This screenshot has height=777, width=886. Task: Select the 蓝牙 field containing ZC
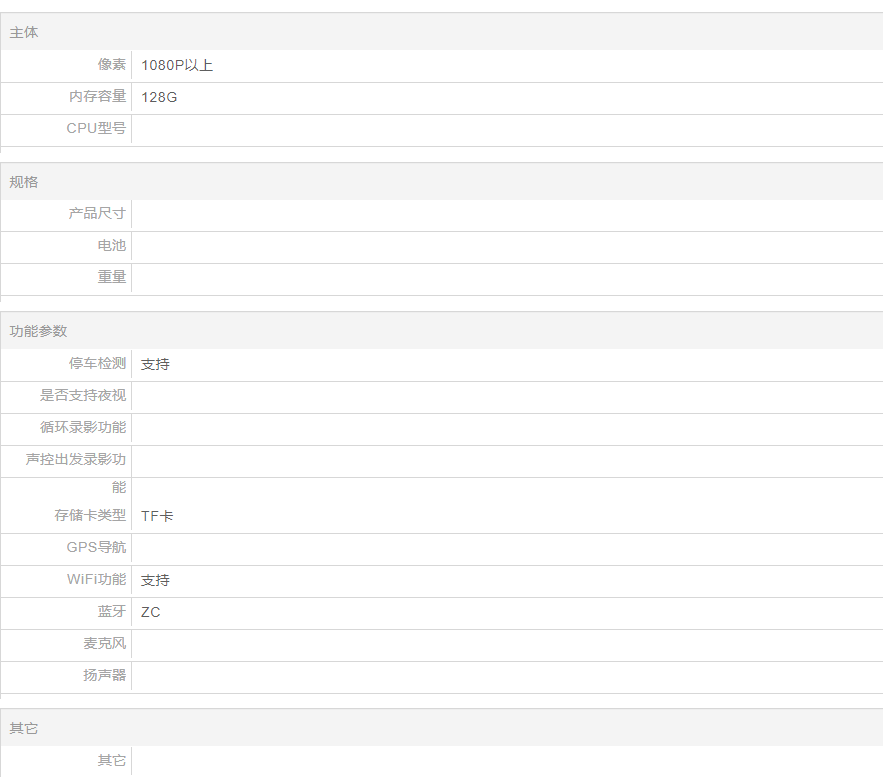(505, 612)
